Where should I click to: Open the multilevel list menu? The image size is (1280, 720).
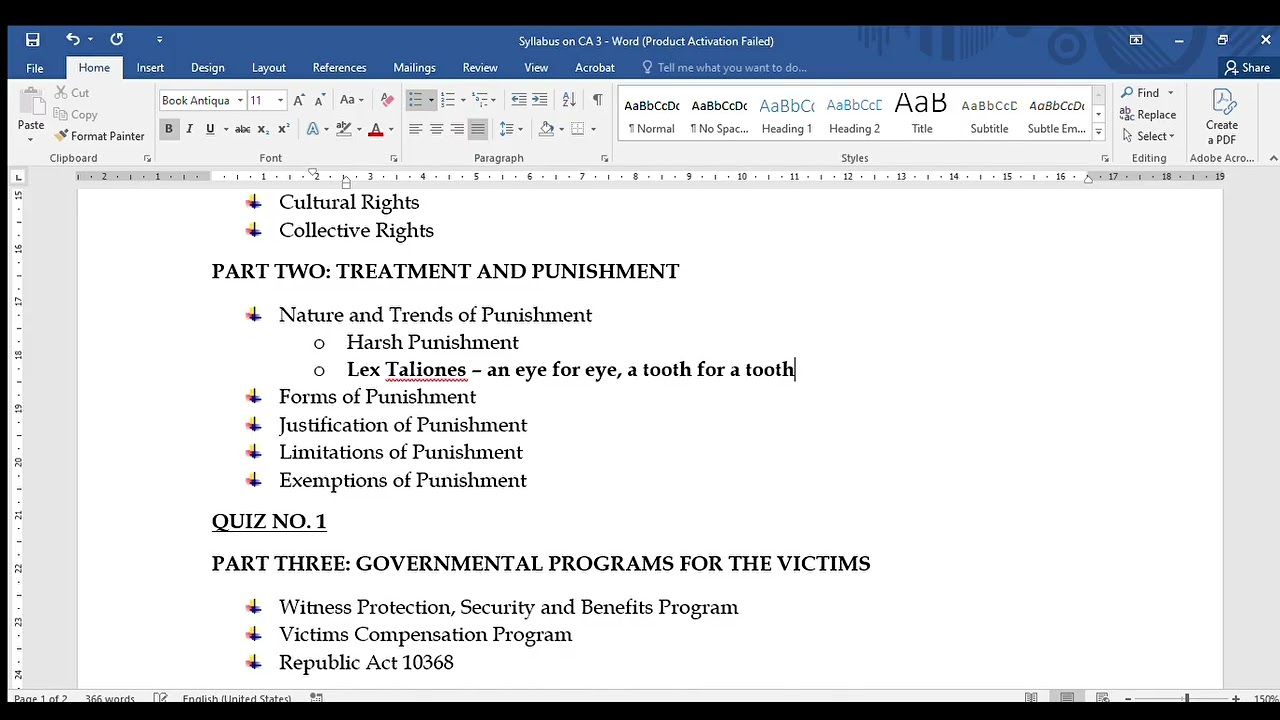(480, 100)
